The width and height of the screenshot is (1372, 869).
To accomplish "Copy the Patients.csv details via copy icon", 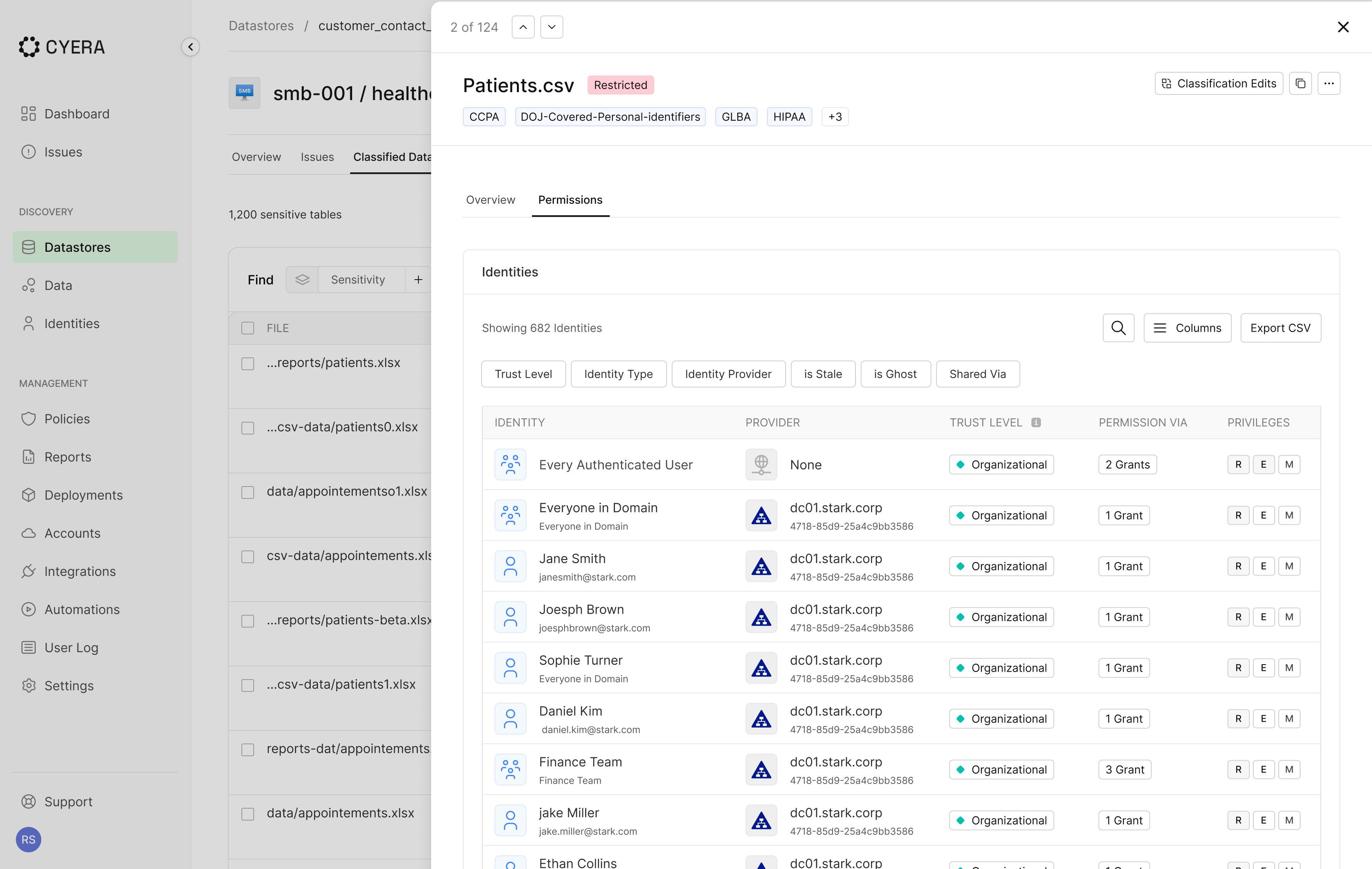I will (x=1301, y=83).
